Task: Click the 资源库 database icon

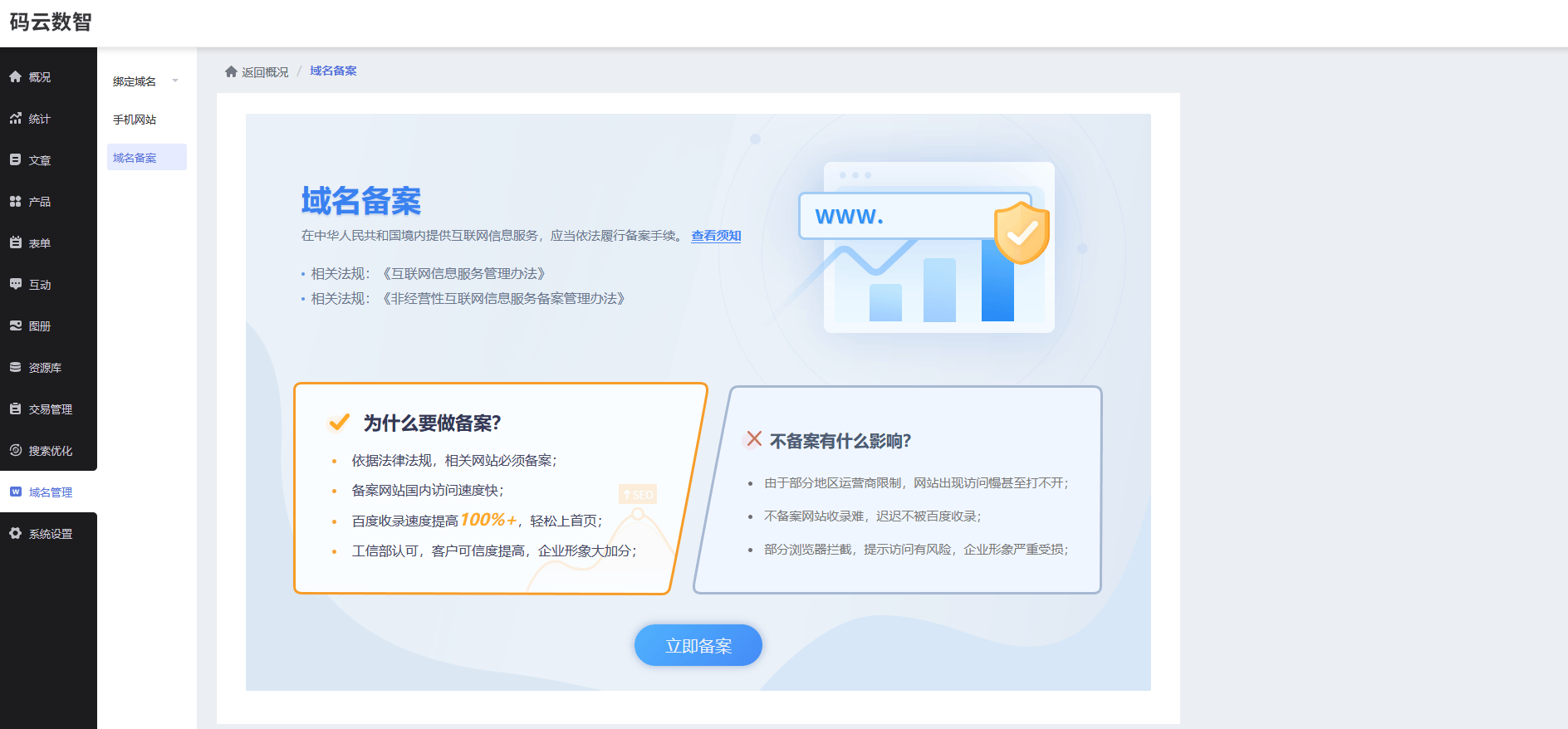Action: [x=15, y=367]
